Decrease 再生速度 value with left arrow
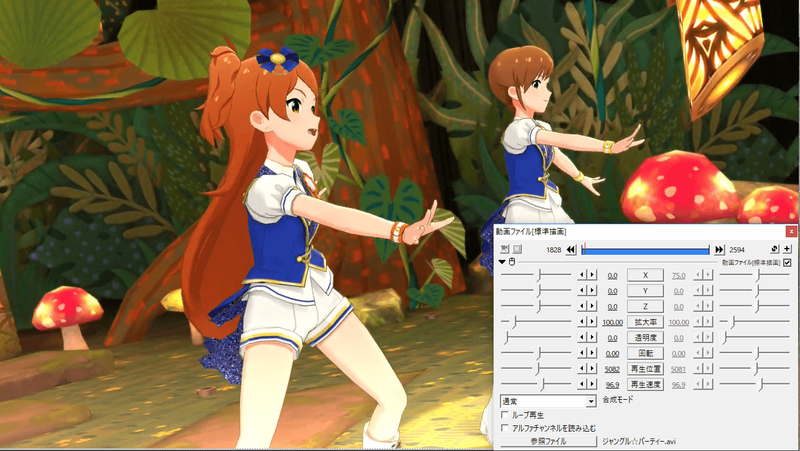This screenshot has width=800, height=451. click(581, 384)
